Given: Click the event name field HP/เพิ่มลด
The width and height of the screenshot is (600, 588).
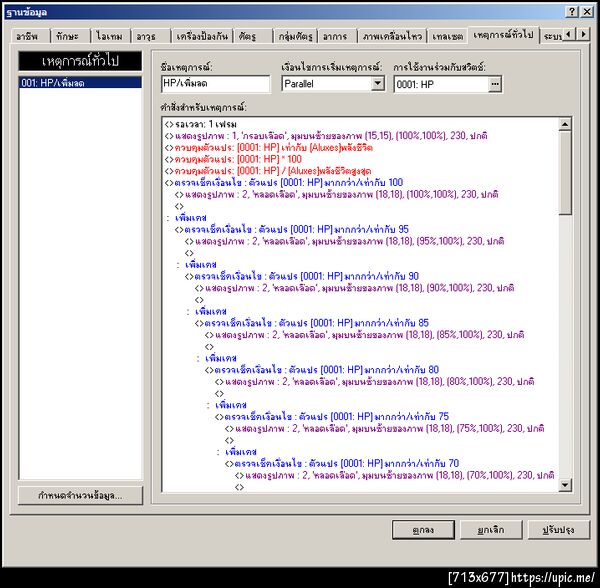Looking at the screenshot, I should 216,84.
